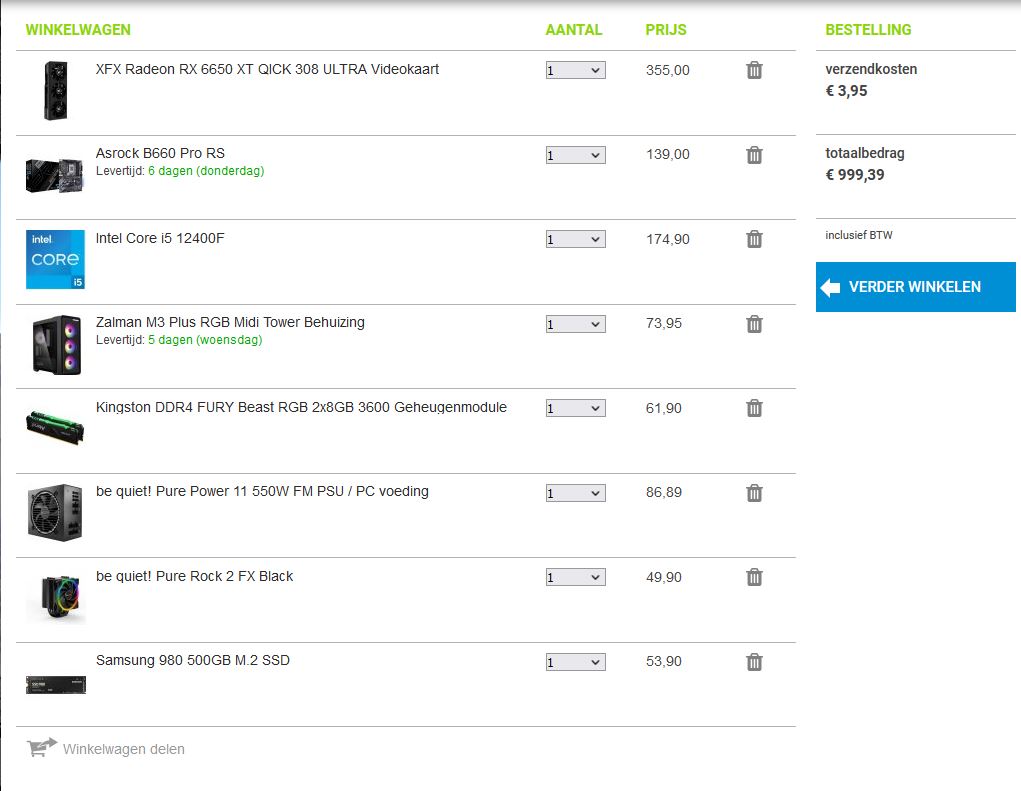
Task: Delete the Samsung 980 500GB SSD item
Action: (x=754, y=661)
